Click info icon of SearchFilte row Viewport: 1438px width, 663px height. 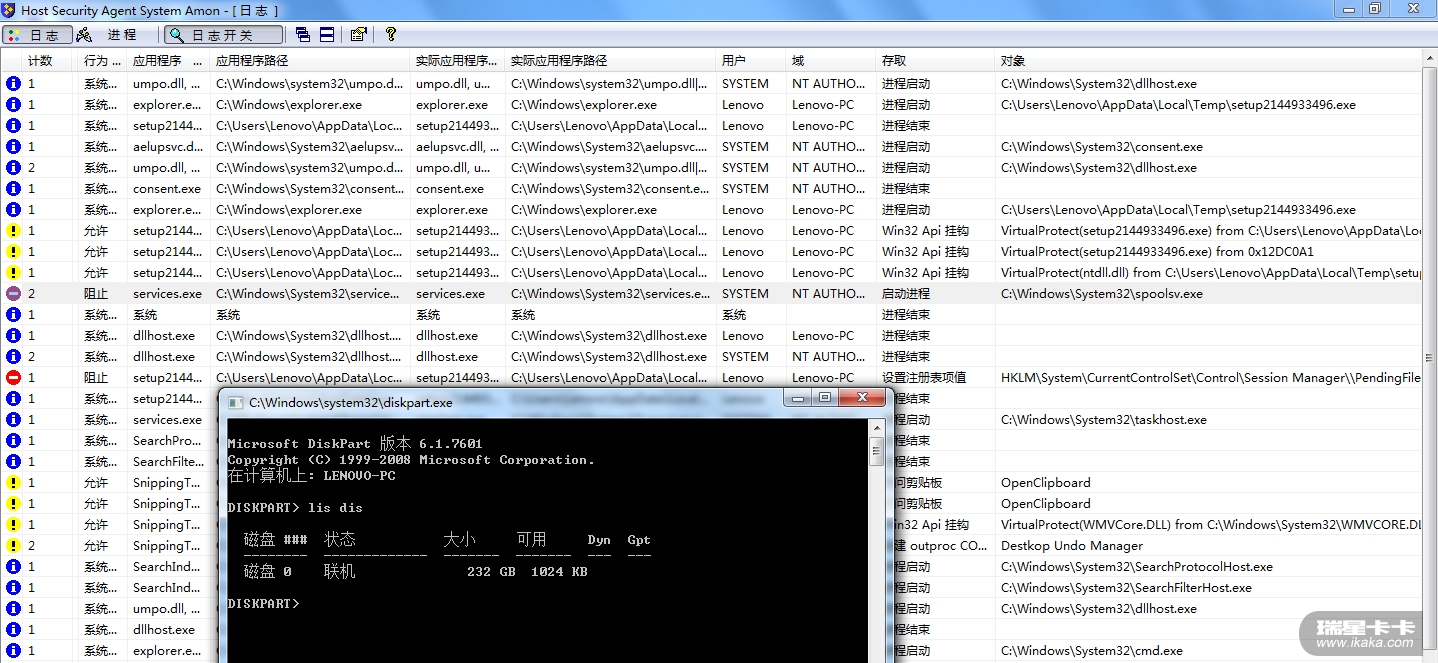[12, 462]
